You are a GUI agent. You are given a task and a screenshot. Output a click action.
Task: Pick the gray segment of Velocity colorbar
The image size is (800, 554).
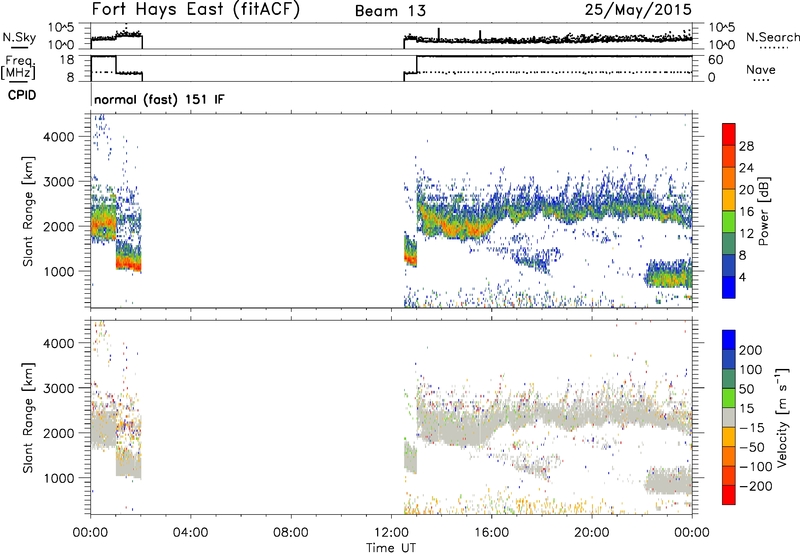click(x=729, y=417)
